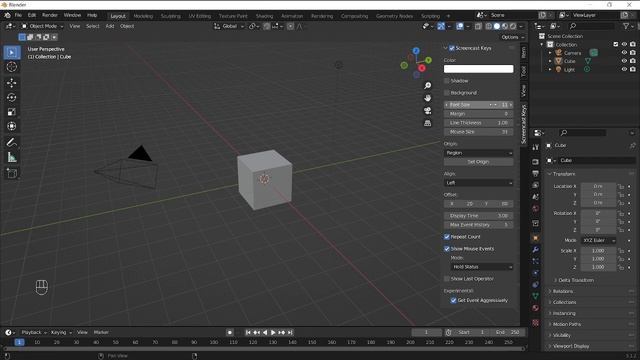Open the Render properties tab icon
Viewport: 640px width, 360px height.
tap(536, 162)
